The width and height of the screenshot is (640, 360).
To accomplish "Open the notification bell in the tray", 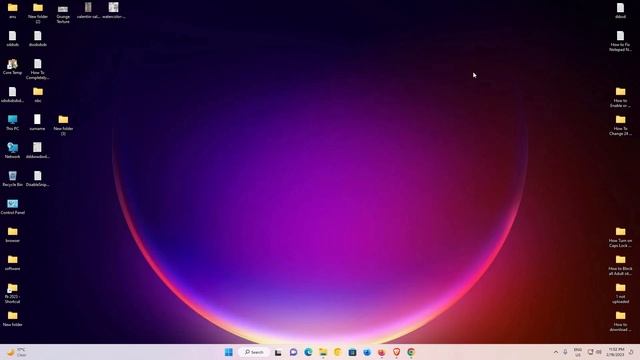I will click(x=631, y=352).
